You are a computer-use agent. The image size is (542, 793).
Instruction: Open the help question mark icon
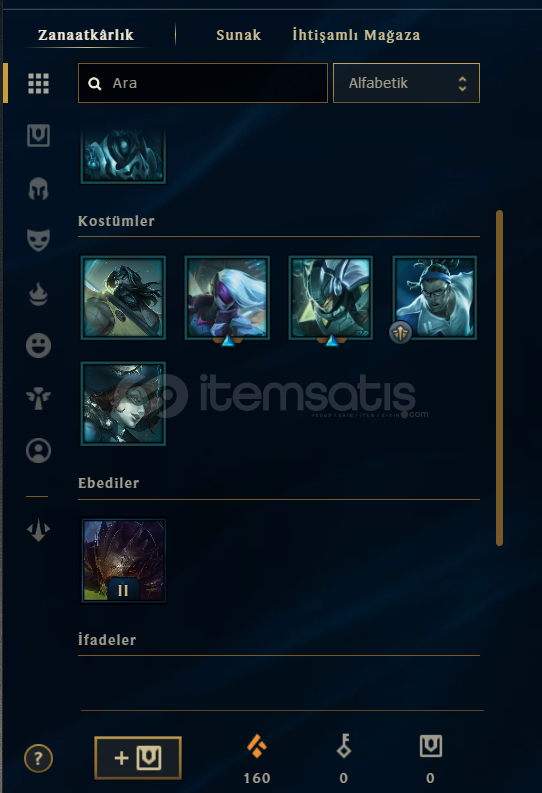click(38, 758)
